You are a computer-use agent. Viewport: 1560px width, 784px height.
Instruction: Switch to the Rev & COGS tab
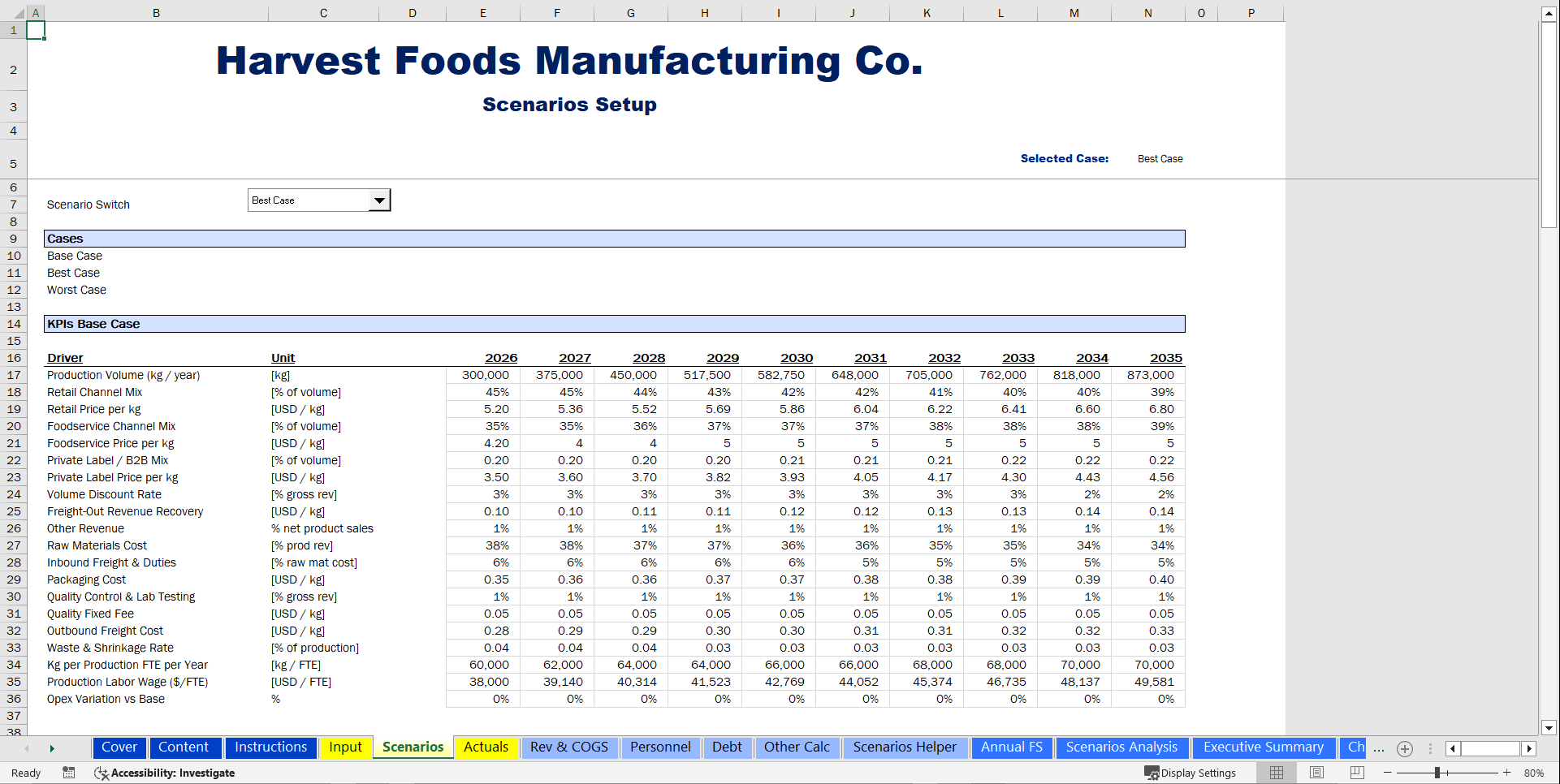[569, 747]
